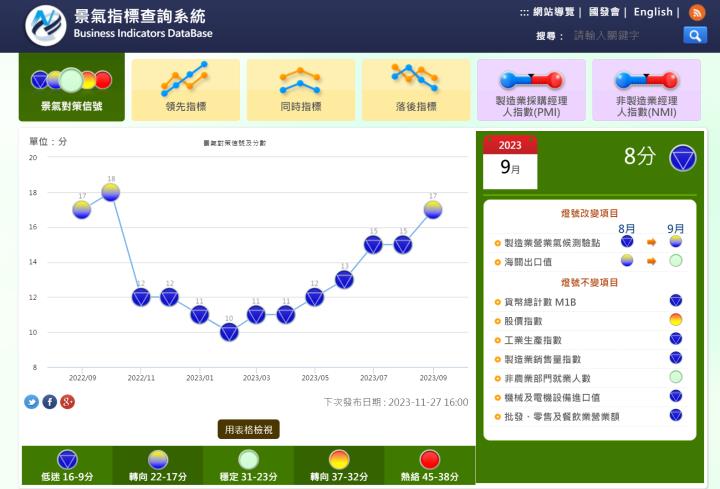Share chart via Facebook icon
This screenshot has width=720, height=489.
coord(50,402)
